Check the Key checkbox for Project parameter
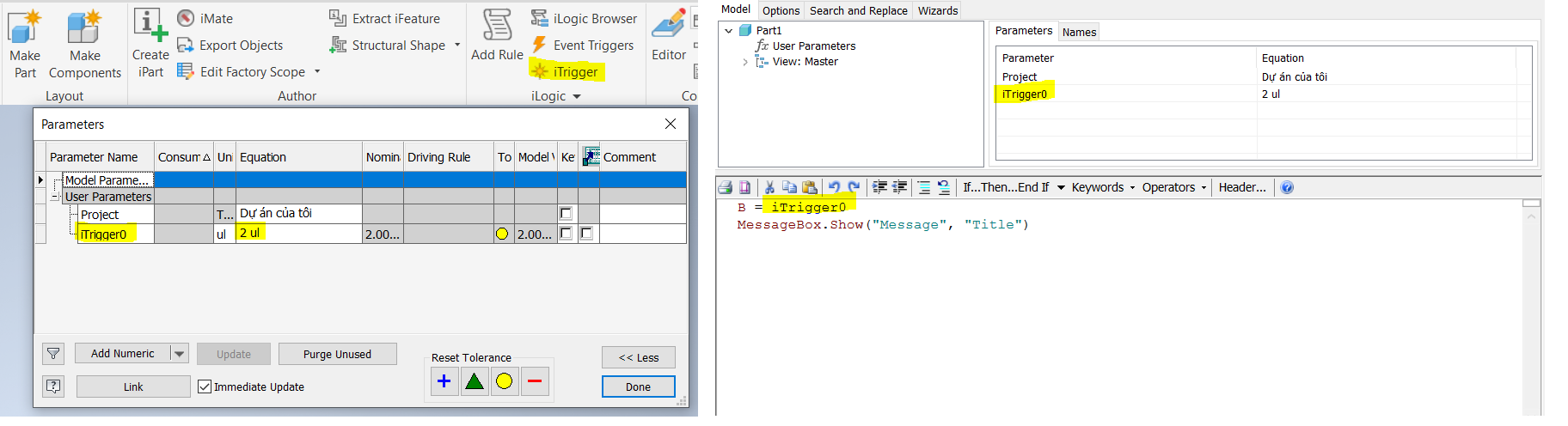 click(x=566, y=214)
